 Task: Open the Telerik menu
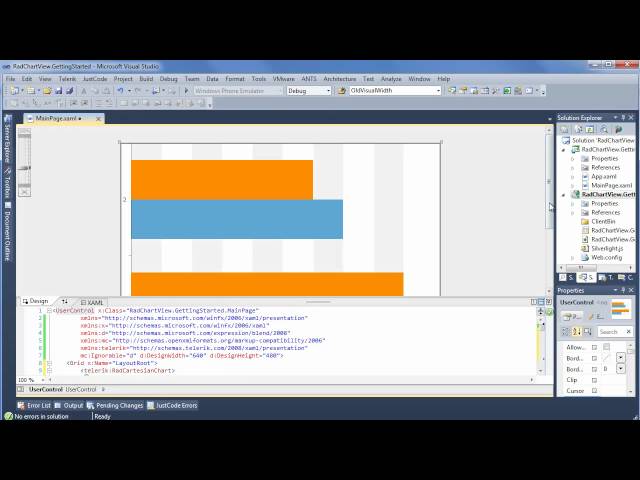tap(67, 79)
